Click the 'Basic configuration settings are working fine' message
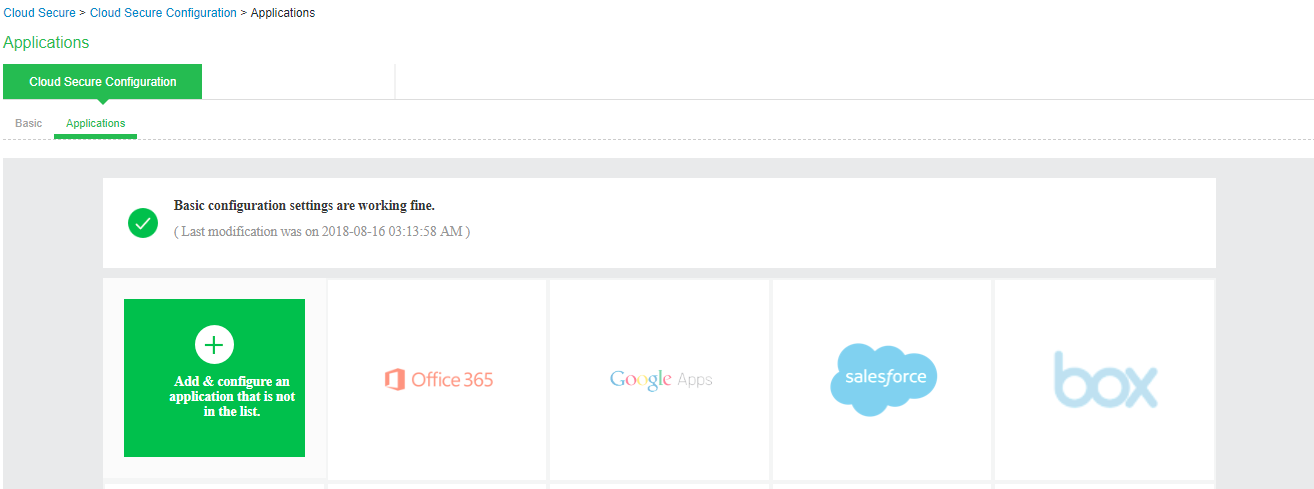1314x489 pixels. 304,206
